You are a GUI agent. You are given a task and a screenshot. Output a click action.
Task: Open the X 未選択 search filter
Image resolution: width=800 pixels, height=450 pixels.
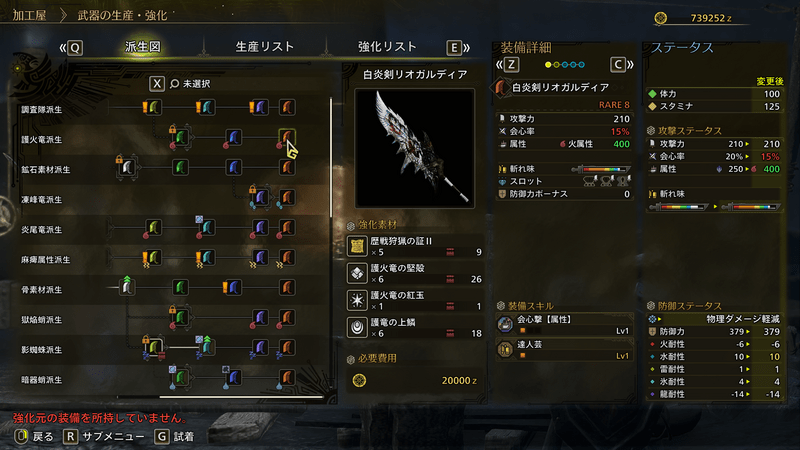pos(180,84)
